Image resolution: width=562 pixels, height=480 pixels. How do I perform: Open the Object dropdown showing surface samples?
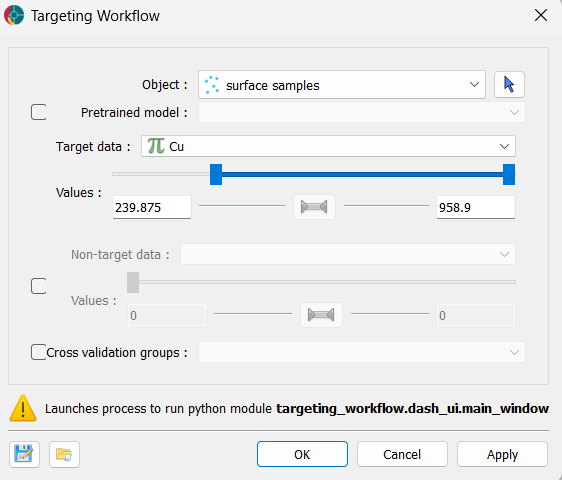[x=342, y=85]
